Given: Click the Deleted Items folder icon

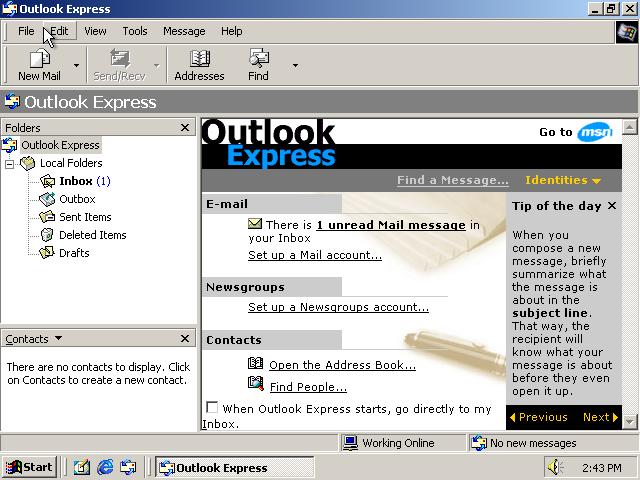Looking at the screenshot, I should click(x=47, y=235).
